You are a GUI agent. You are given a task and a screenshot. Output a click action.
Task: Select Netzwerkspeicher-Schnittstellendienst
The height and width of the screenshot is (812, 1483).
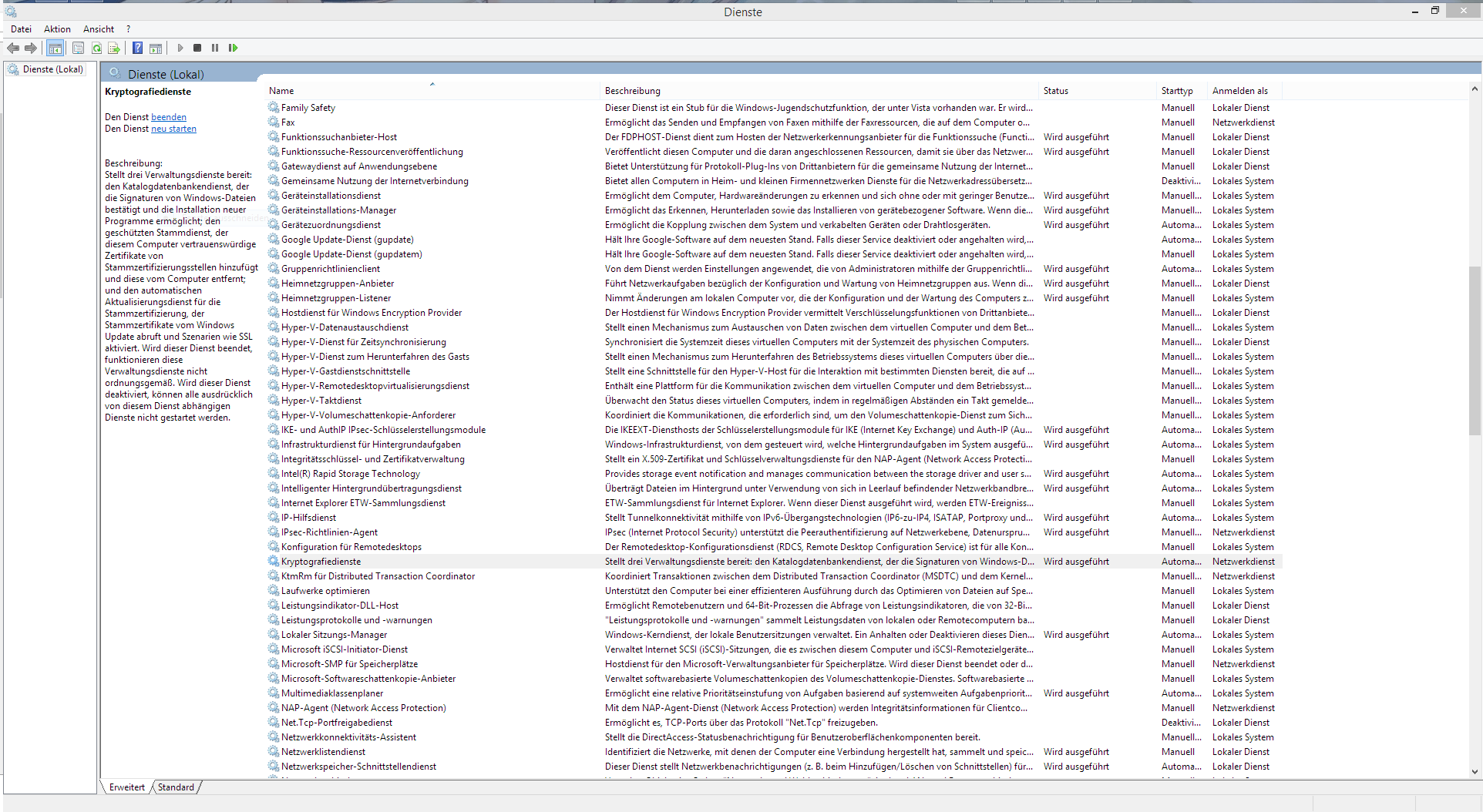pyautogui.click(x=774, y=767)
